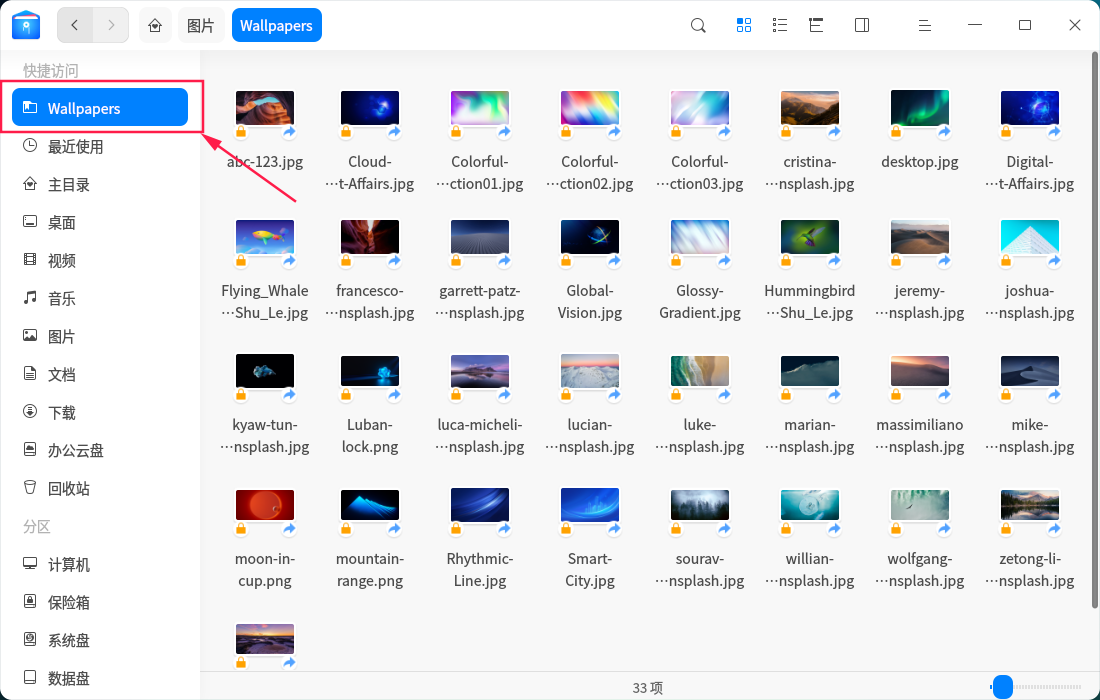
Task: Select Colorful-…ction01.jpg thumbnail
Action: point(480,107)
